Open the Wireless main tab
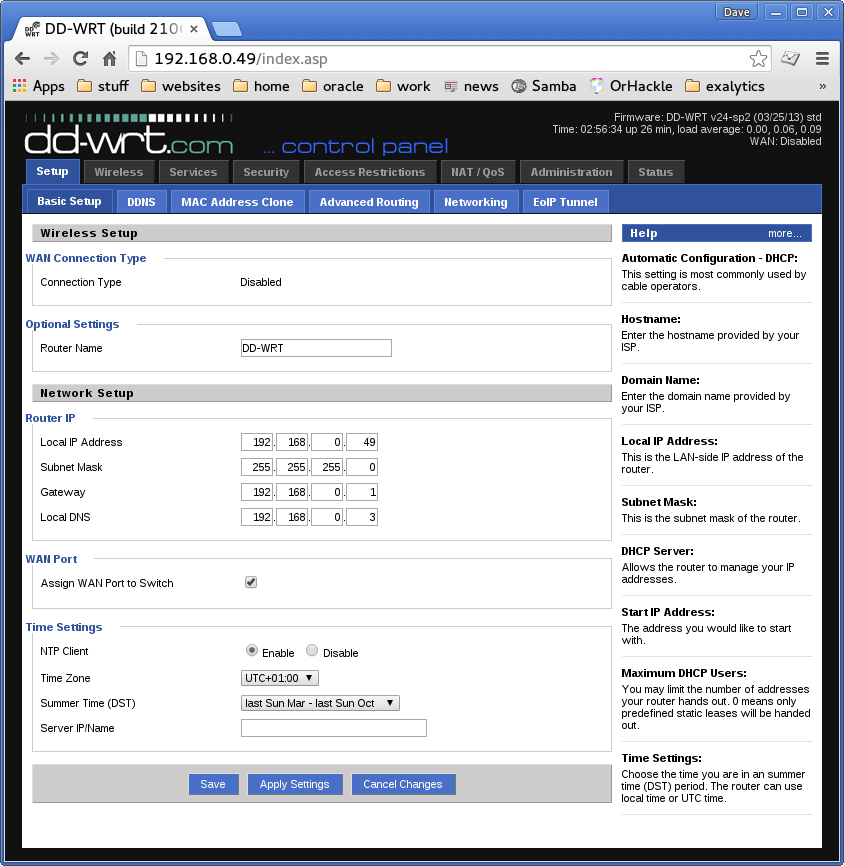This screenshot has height=866, width=844. 119,172
